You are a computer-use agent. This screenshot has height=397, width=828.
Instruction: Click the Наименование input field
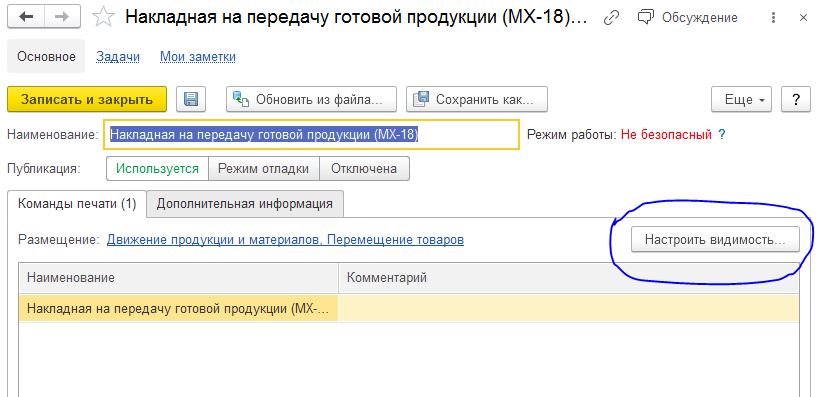point(312,135)
